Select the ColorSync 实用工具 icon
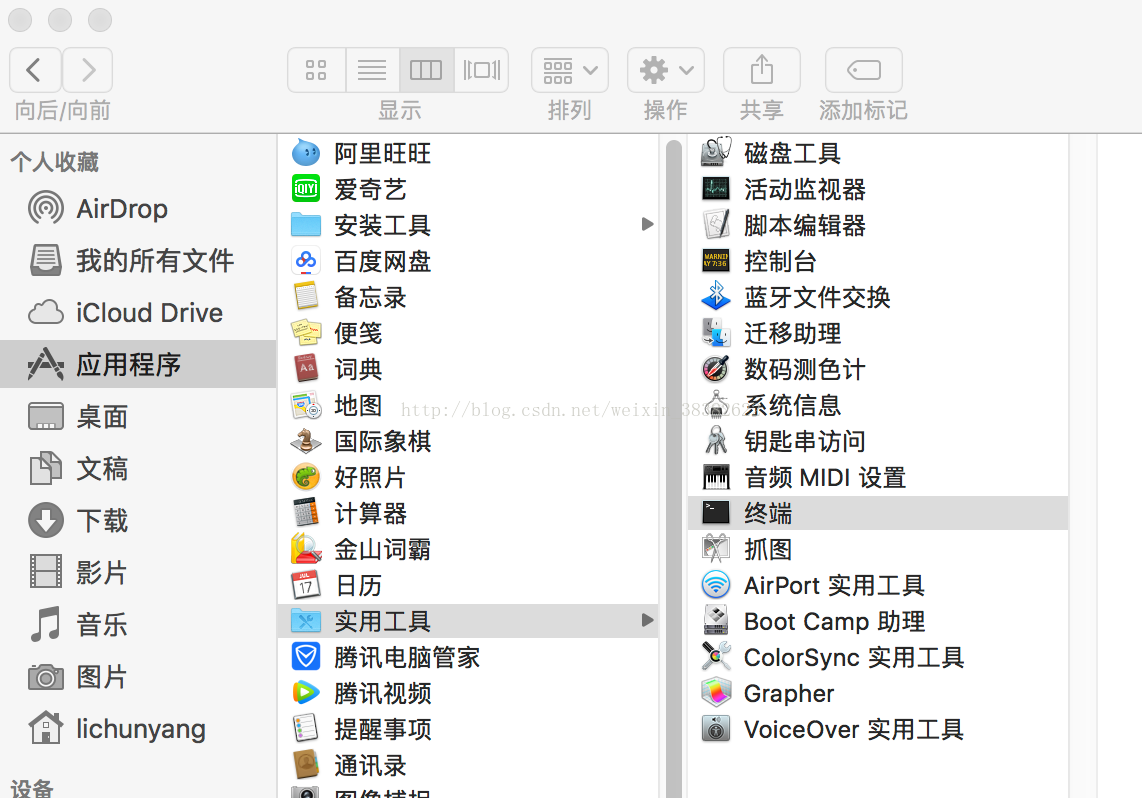The width and height of the screenshot is (1142, 798). [716, 657]
